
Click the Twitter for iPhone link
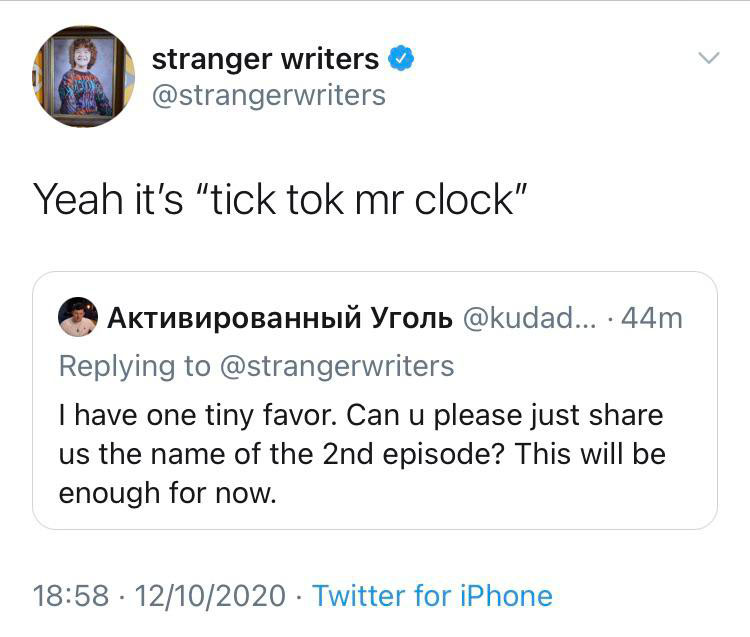coord(432,596)
